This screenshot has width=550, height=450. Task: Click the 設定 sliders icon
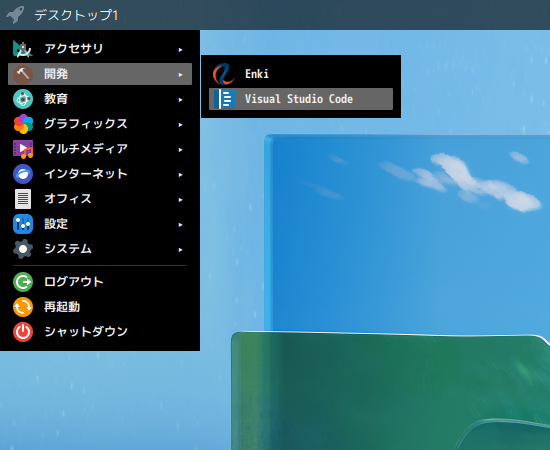tap(23, 224)
